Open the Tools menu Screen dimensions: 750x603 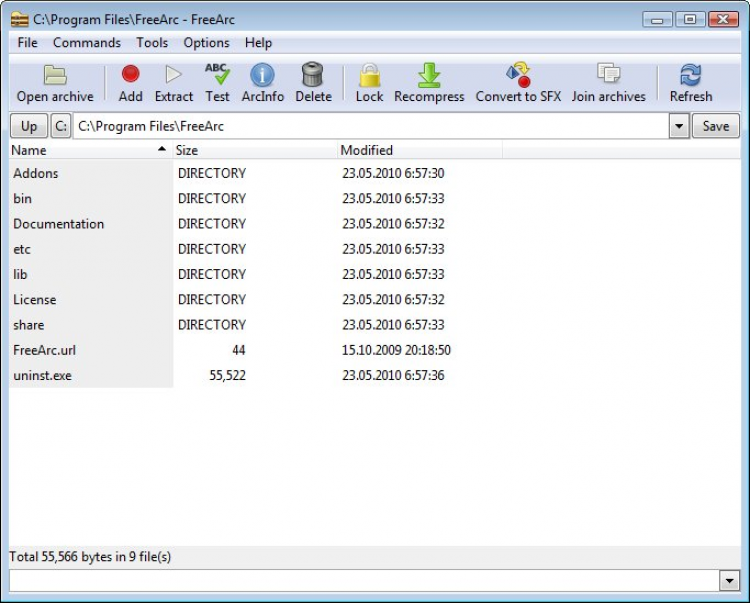point(152,43)
